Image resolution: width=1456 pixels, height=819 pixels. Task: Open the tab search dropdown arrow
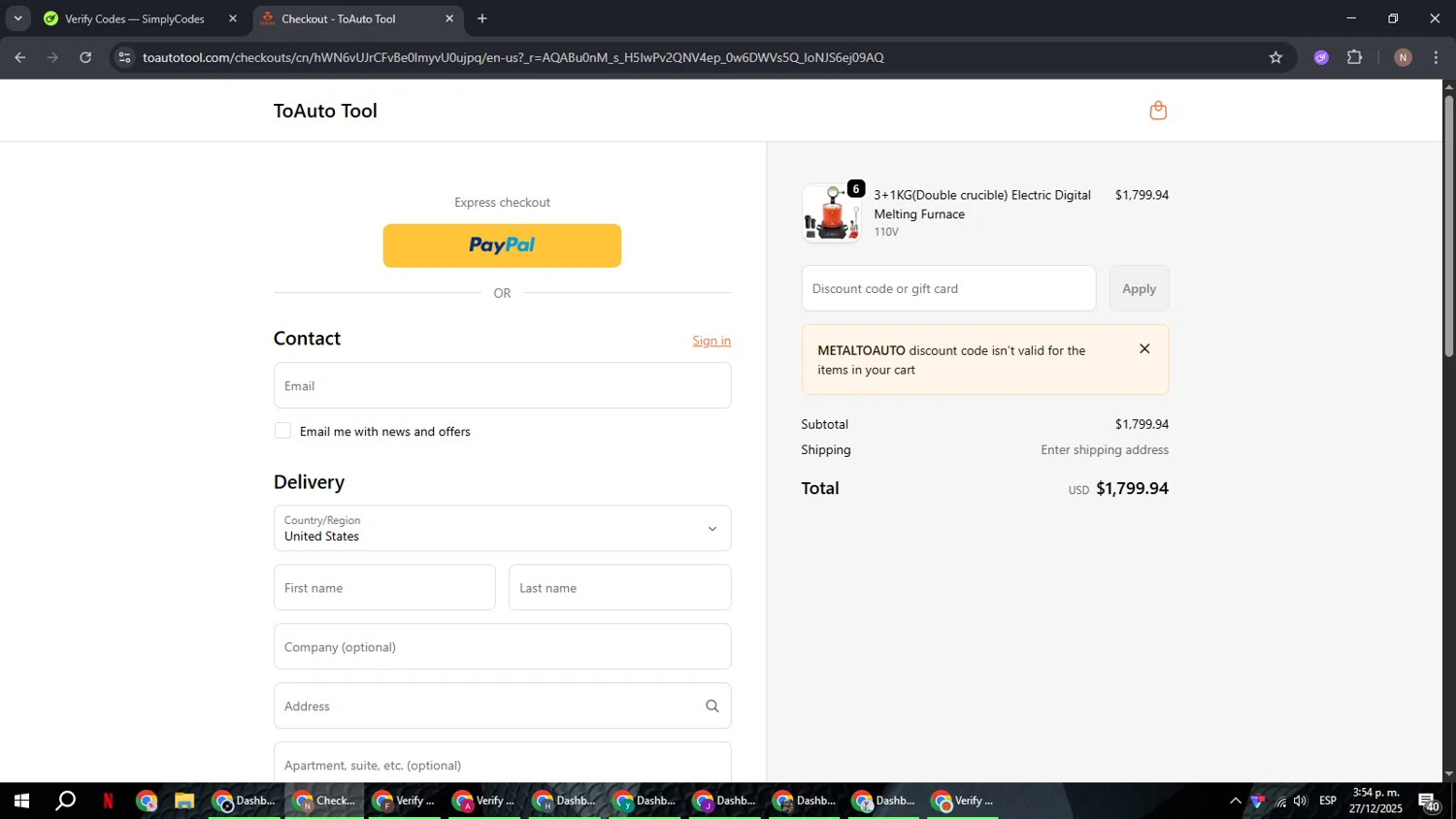(17, 18)
